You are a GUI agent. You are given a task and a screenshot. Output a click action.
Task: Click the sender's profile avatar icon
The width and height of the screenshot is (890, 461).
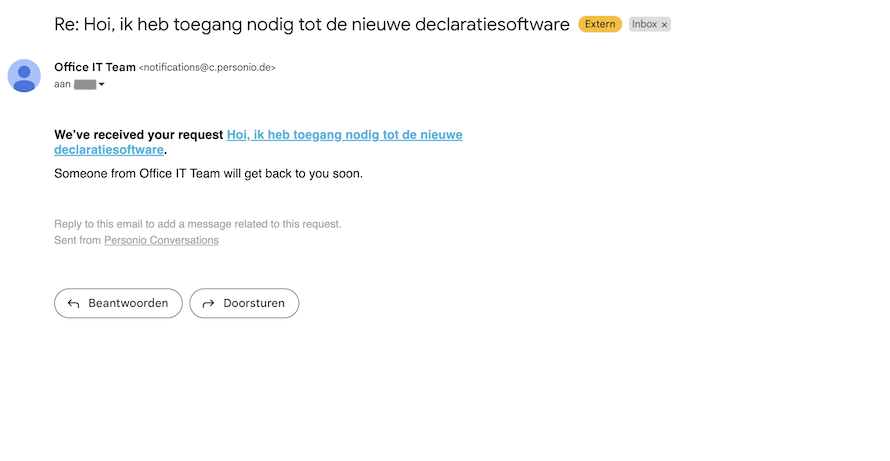click(24, 76)
